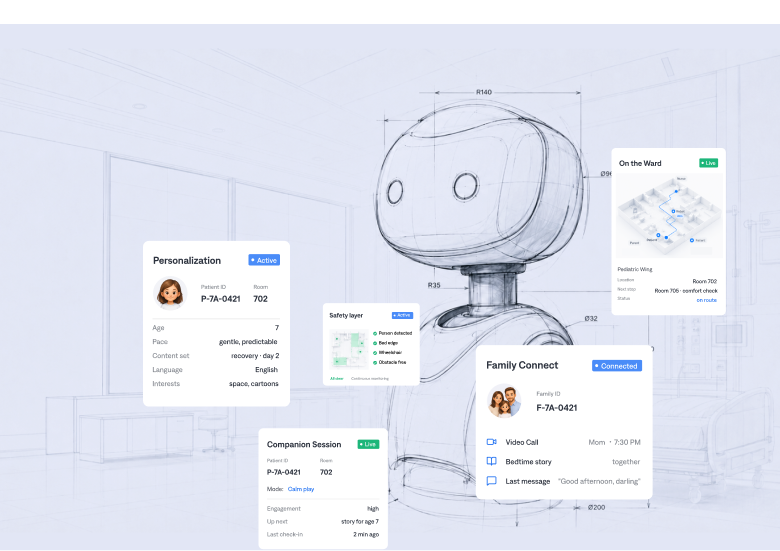The width and height of the screenshot is (780, 551).
Task: Click the Person detected green check
Action: [x=375, y=333]
